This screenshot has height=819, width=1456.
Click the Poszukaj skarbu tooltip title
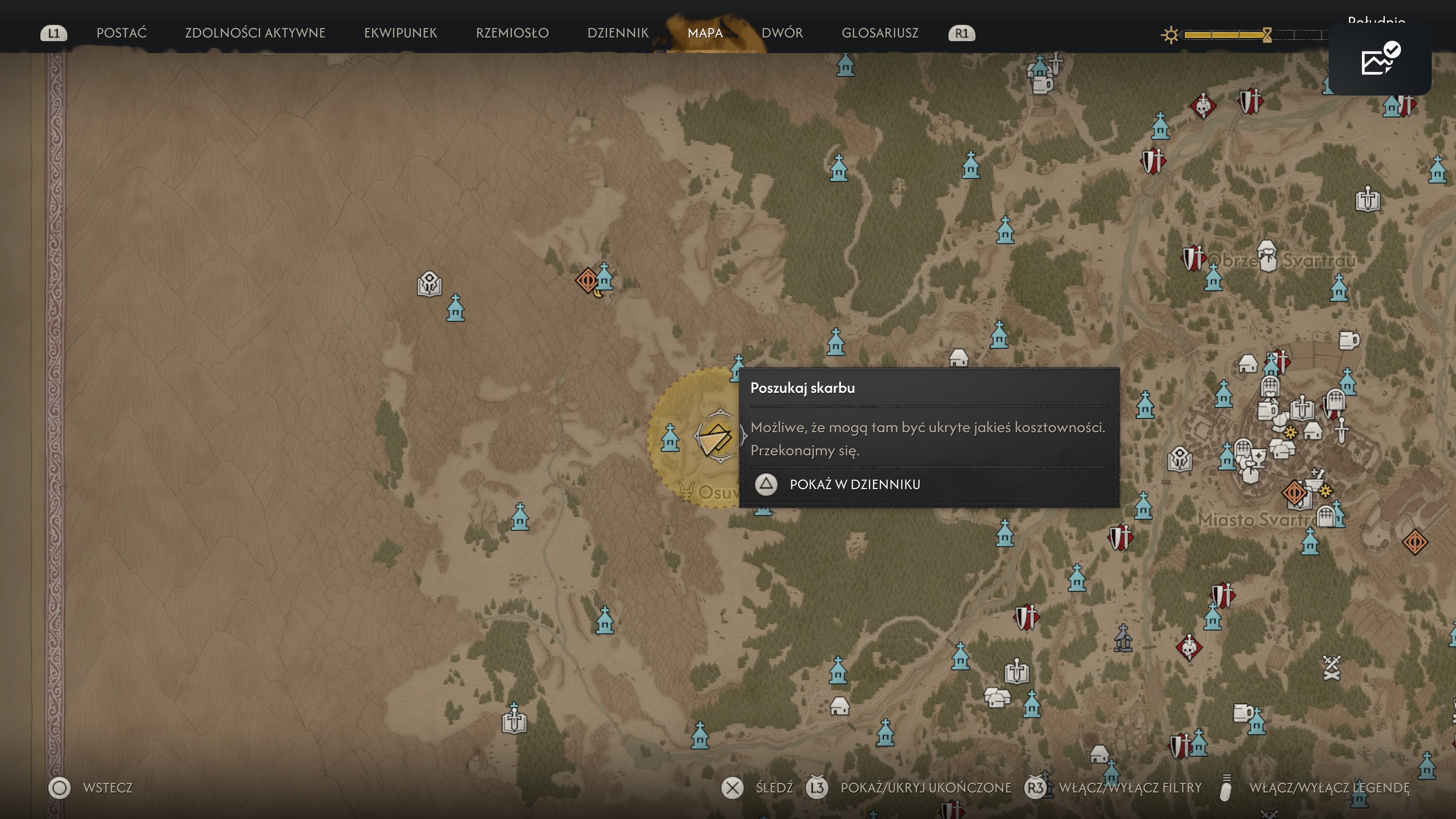click(802, 388)
